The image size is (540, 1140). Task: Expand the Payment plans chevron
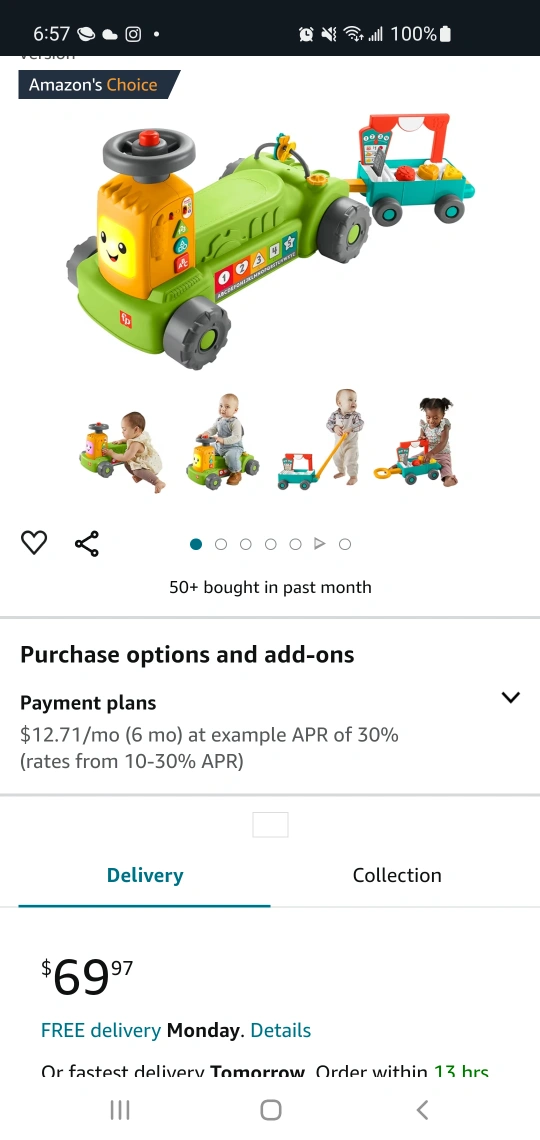[x=511, y=697]
